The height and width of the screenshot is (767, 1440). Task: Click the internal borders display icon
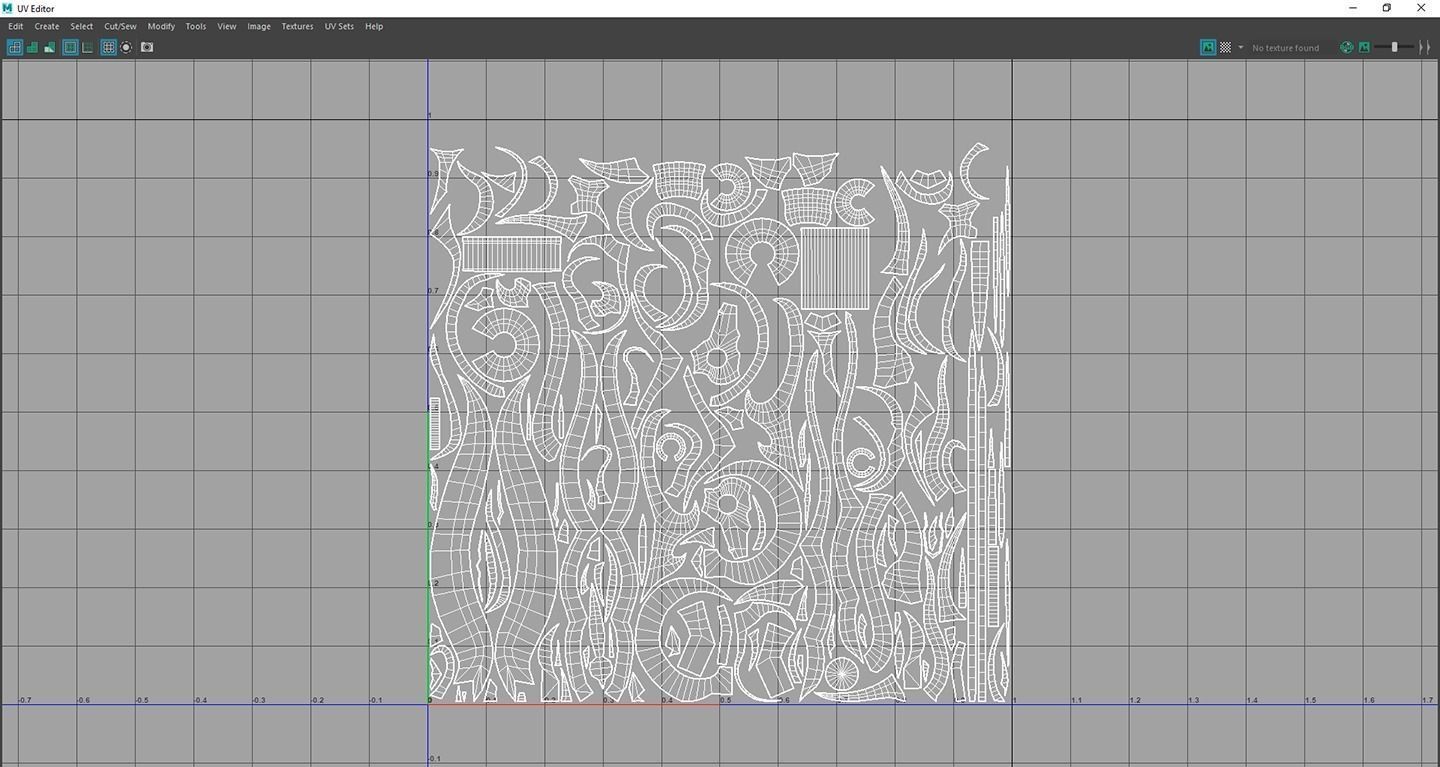pos(87,47)
